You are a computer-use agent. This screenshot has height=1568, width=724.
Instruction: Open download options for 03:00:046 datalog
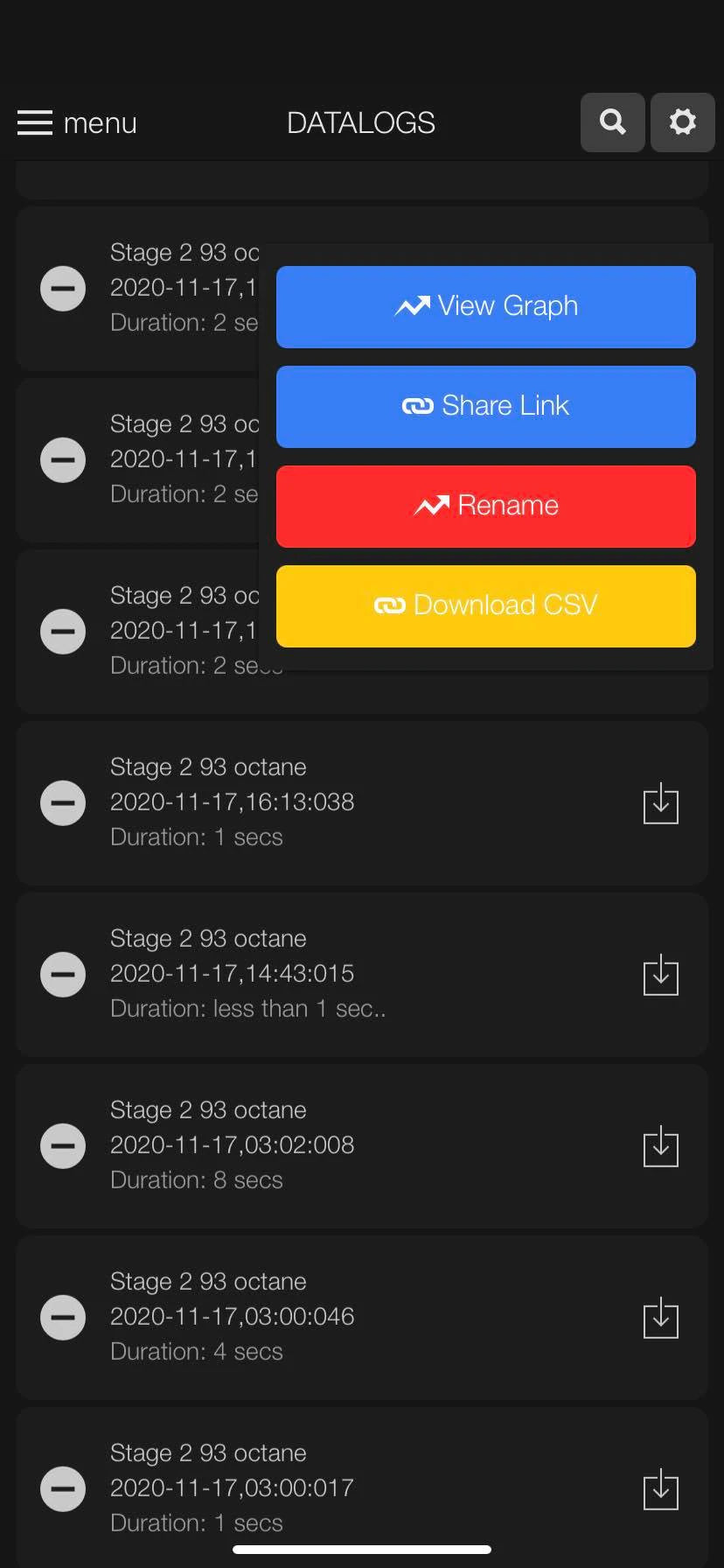660,1318
